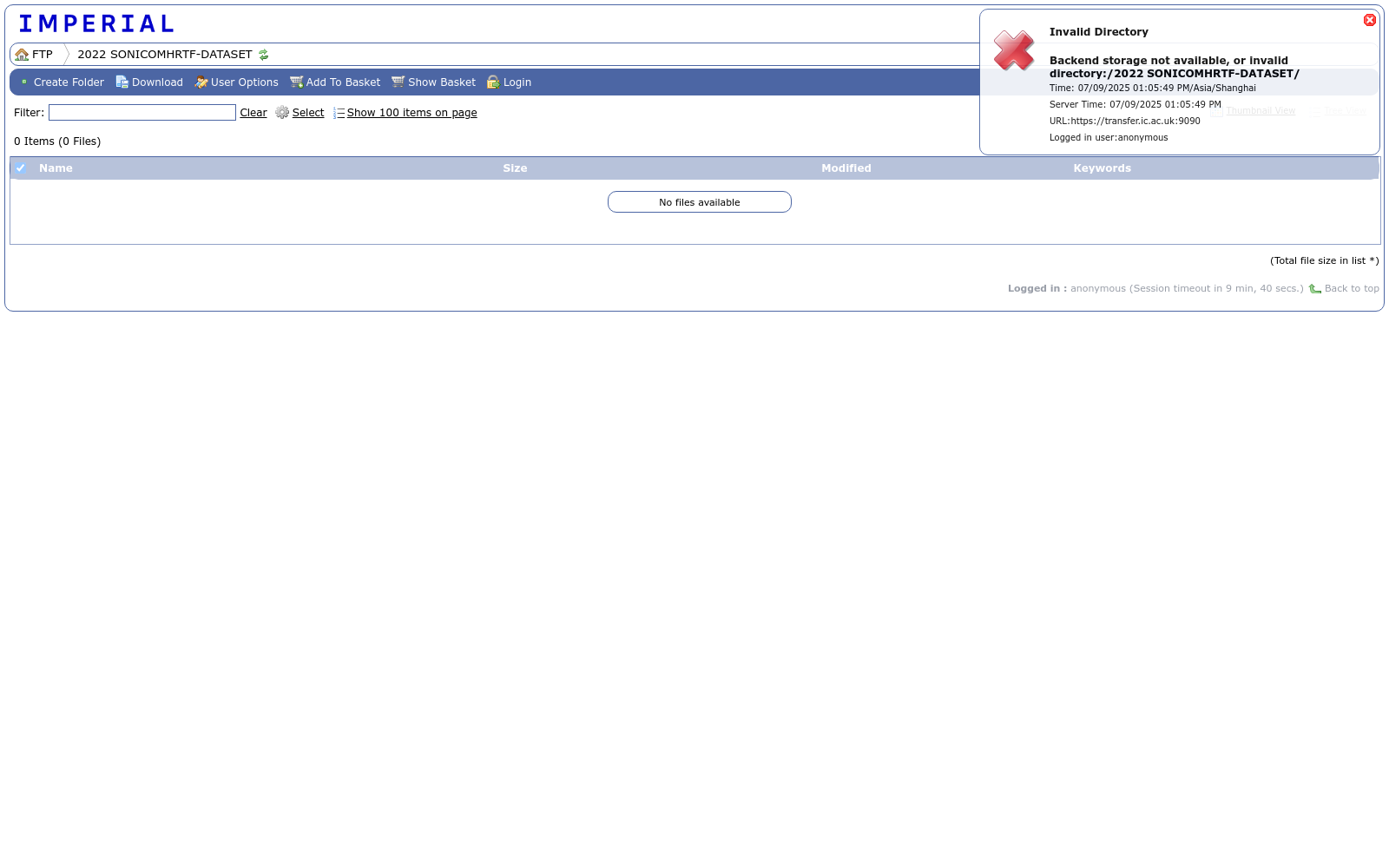
Task: Click the Select link
Action: 308,113
